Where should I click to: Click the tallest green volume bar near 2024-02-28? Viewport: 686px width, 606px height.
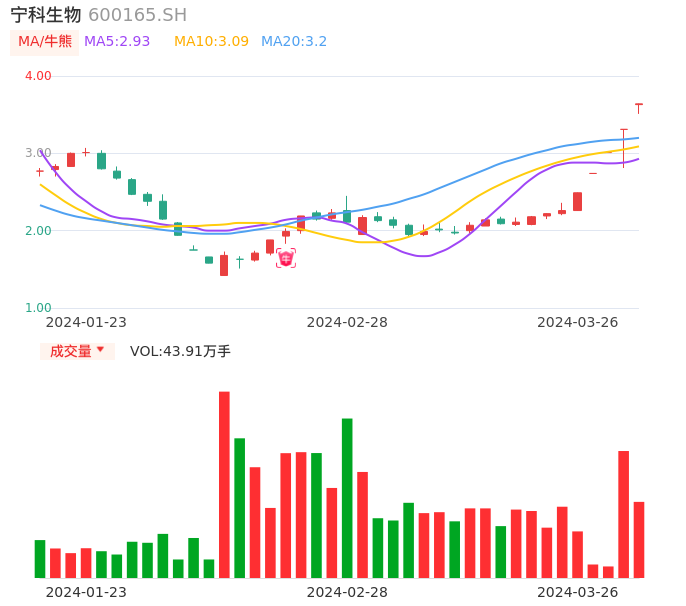(347, 498)
